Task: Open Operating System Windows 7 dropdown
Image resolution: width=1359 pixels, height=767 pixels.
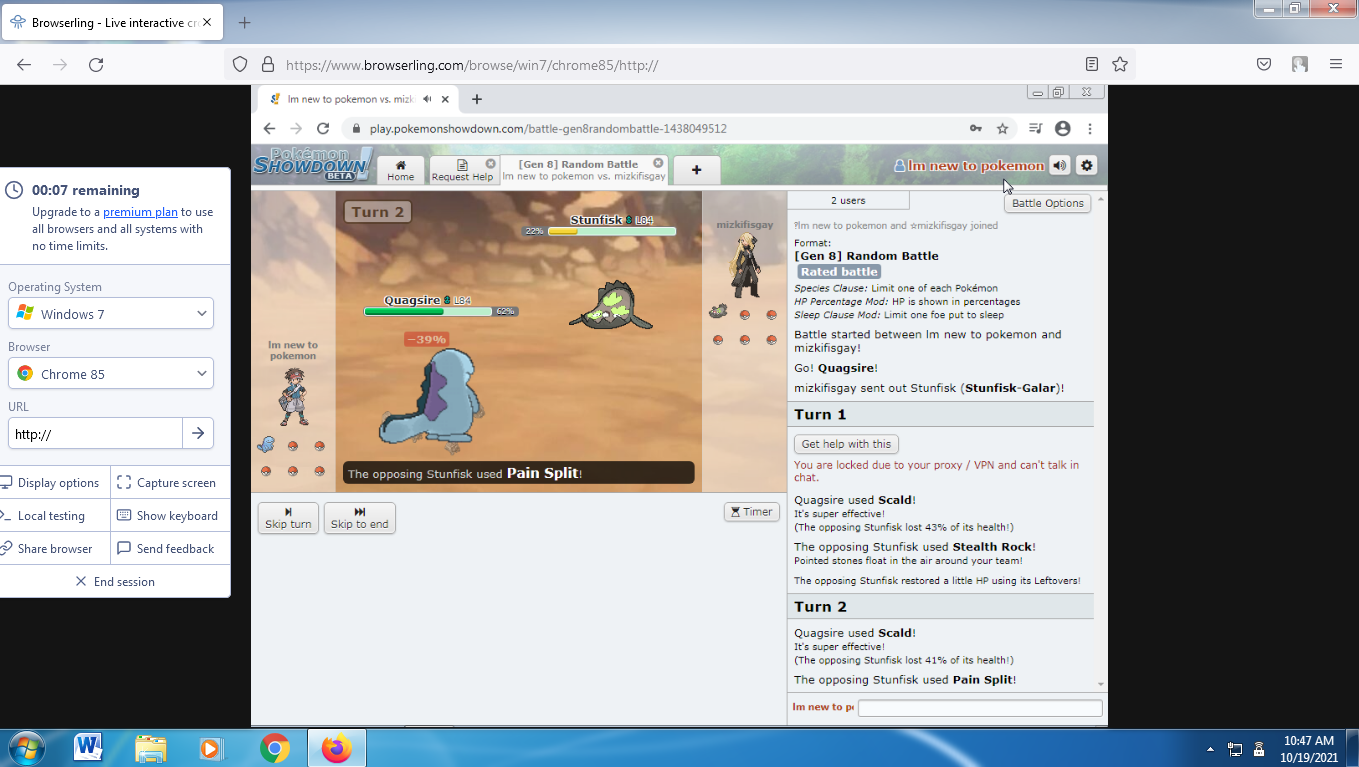Action: click(111, 314)
